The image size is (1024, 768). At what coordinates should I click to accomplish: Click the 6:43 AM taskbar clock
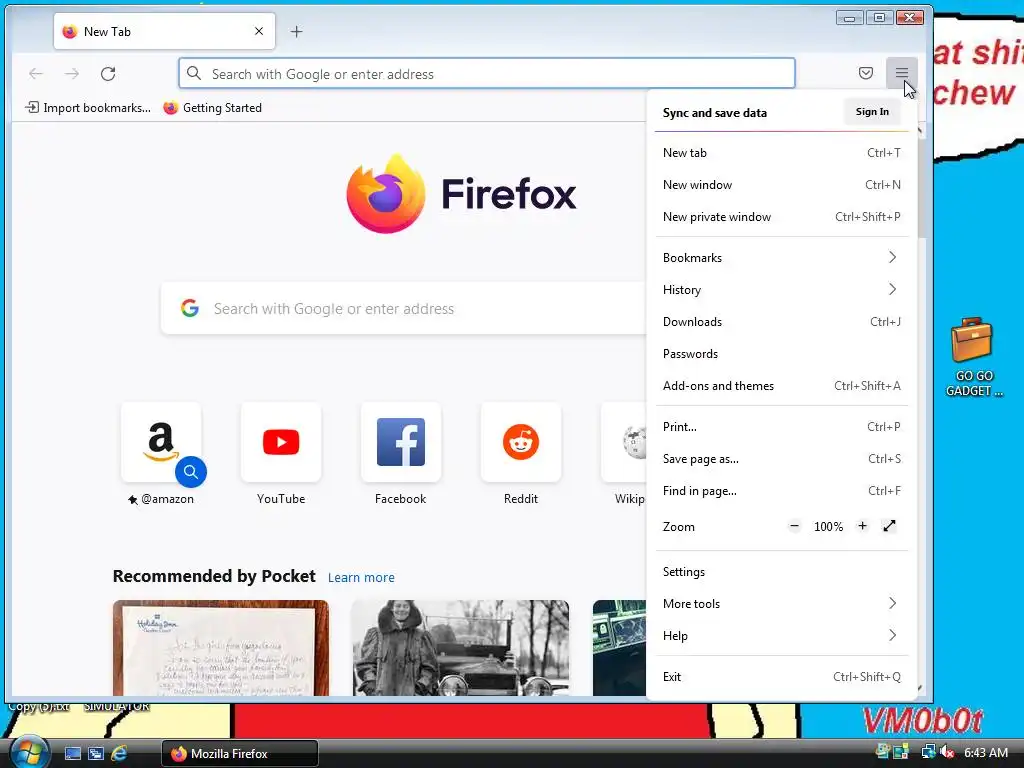[x=985, y=753]
